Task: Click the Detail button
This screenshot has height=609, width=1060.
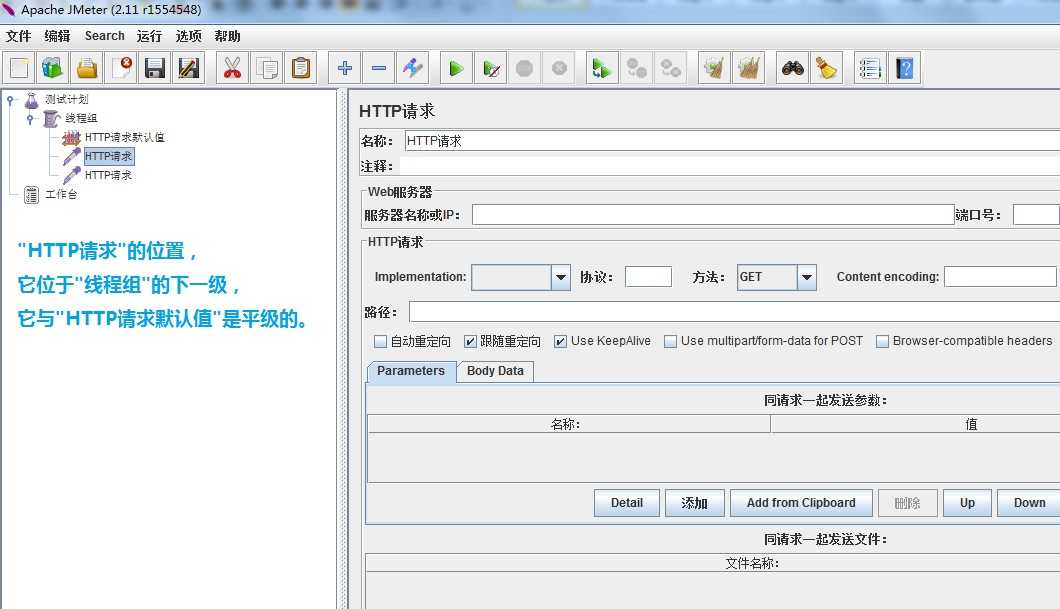Action: [627, 503]
